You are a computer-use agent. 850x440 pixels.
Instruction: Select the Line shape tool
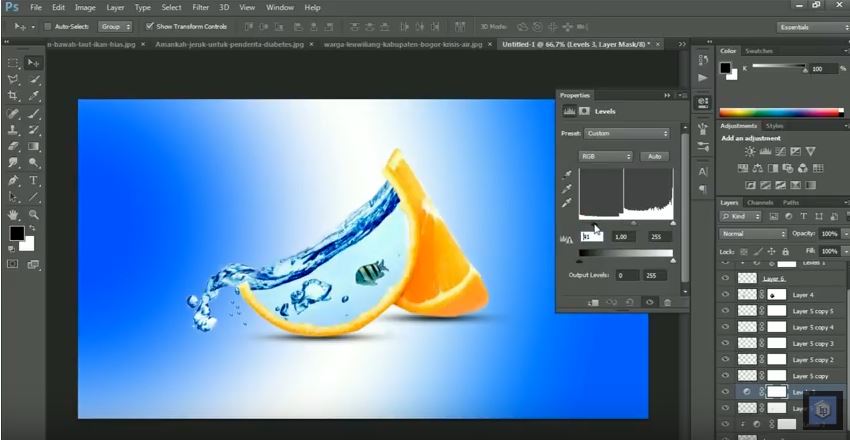click(33, 197)
